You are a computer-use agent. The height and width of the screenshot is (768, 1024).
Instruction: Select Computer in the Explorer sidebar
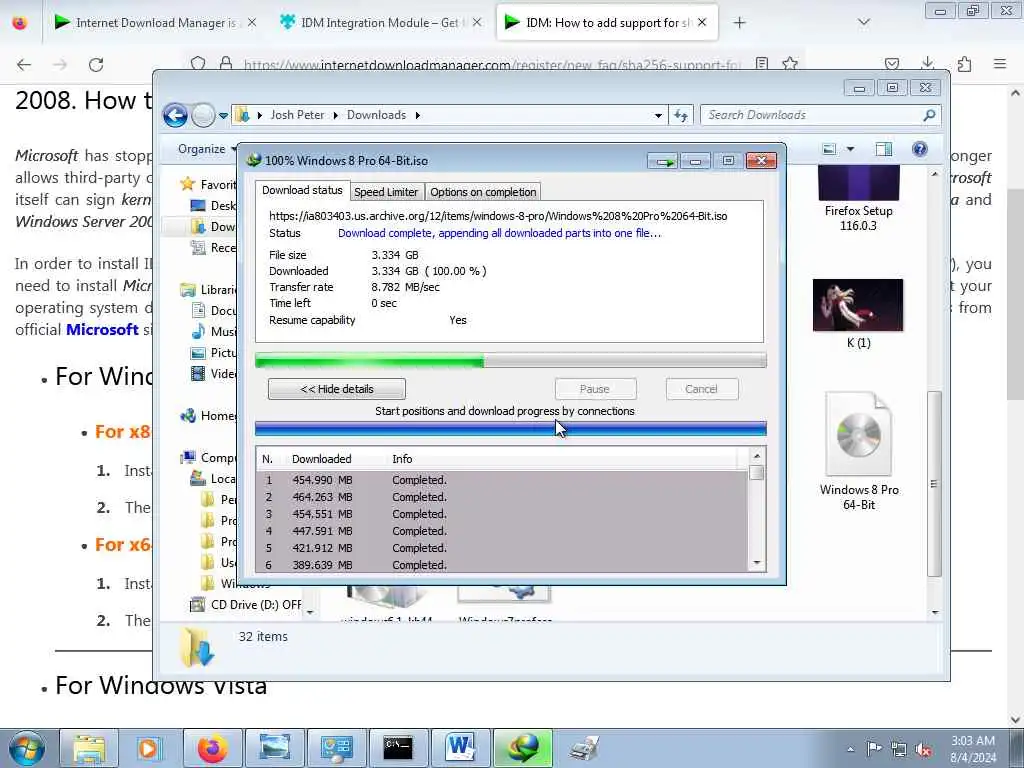coord(209,458)
